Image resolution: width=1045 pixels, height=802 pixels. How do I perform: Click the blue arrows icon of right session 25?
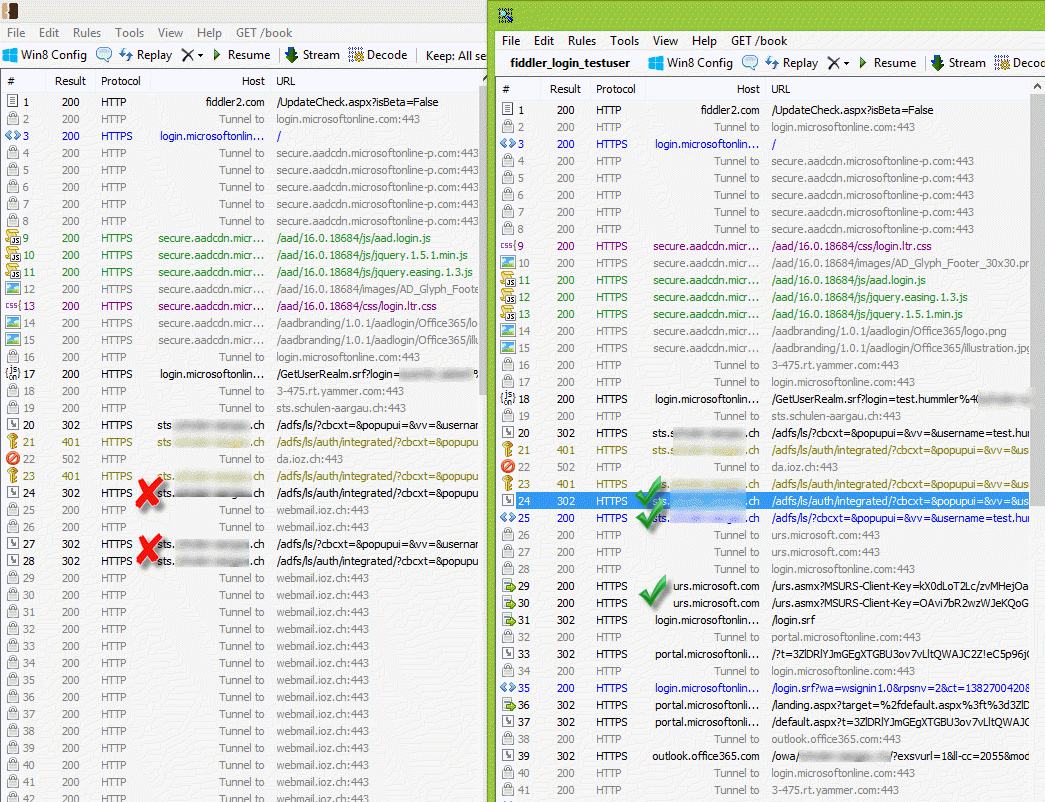coord(508,517)
